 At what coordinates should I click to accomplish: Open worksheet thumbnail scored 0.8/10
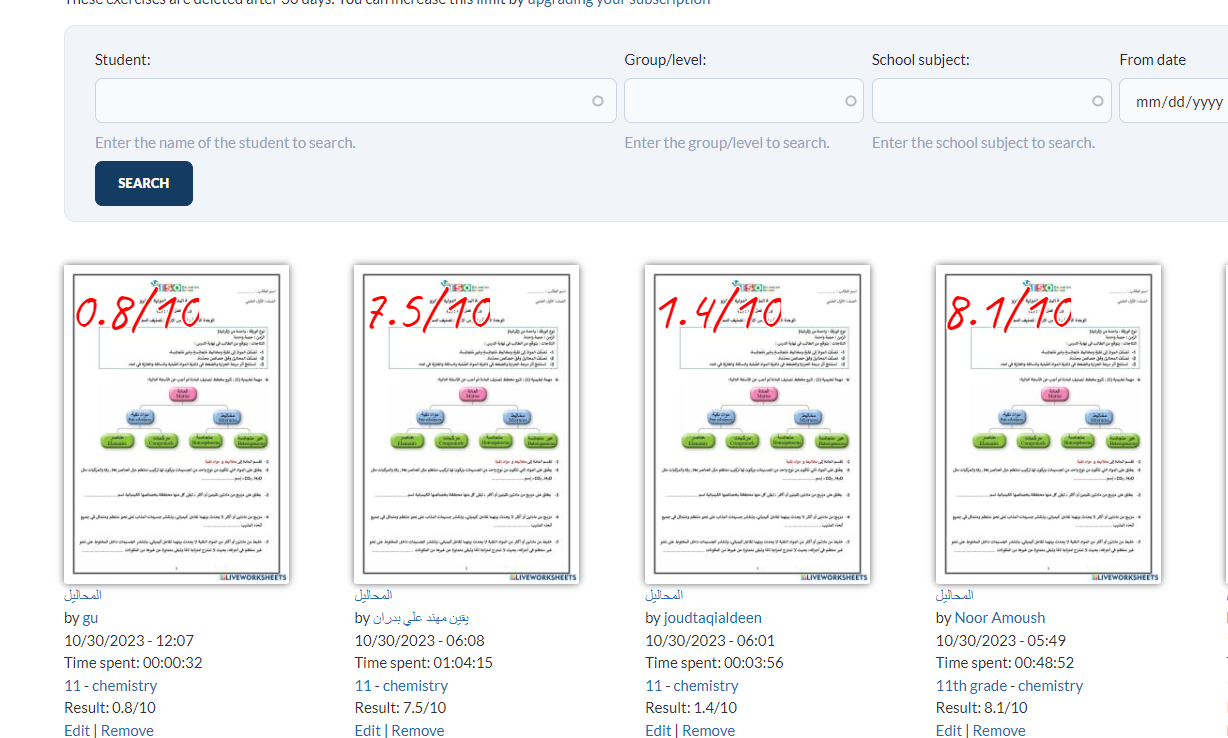[176, 424]
